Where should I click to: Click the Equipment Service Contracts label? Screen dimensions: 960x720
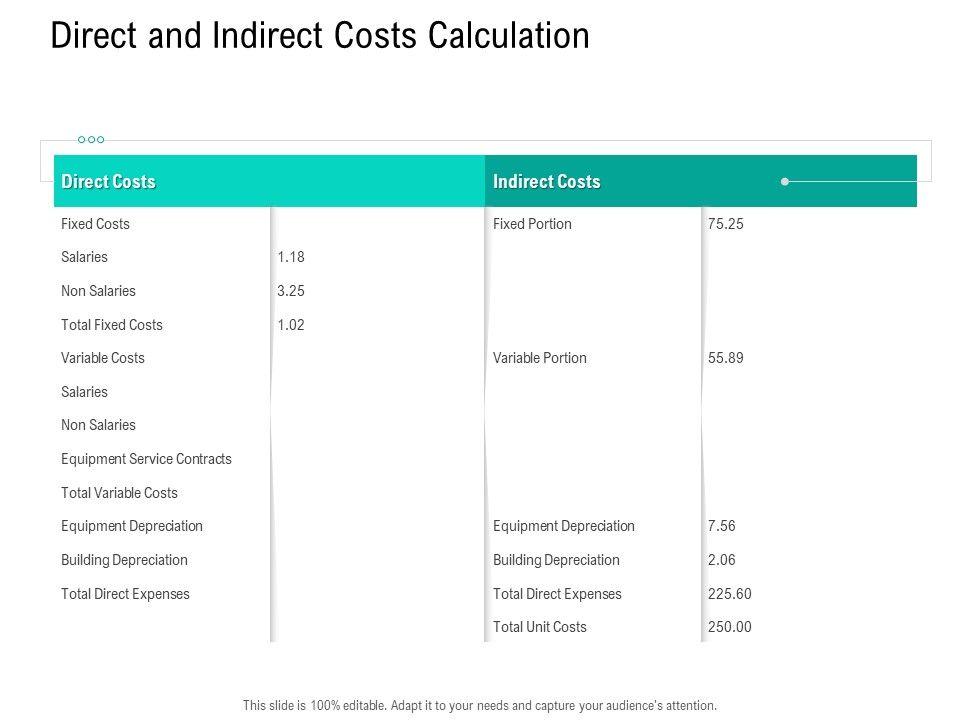point(146,459)
